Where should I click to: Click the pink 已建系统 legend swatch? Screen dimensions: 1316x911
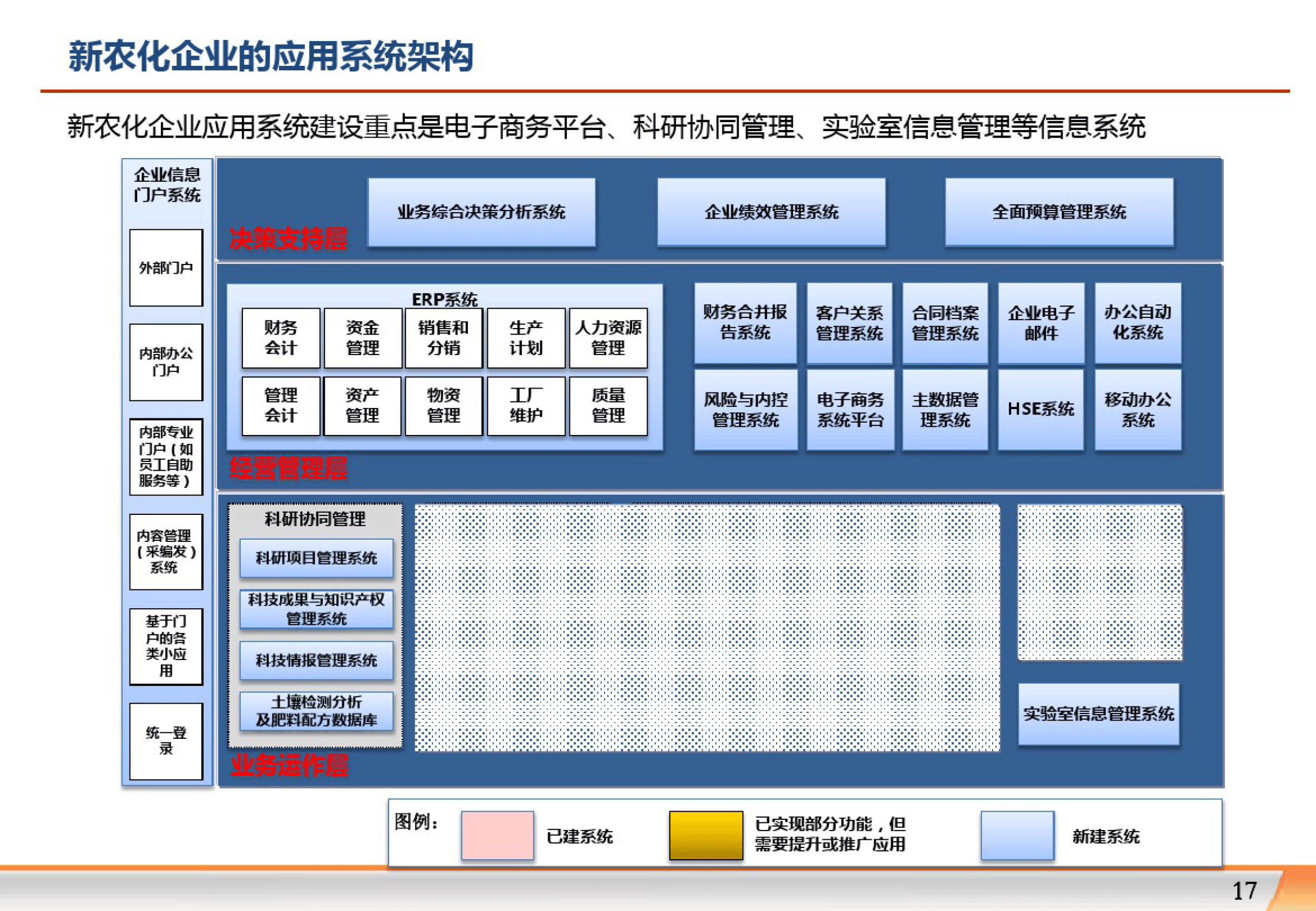tap(497, 835)
